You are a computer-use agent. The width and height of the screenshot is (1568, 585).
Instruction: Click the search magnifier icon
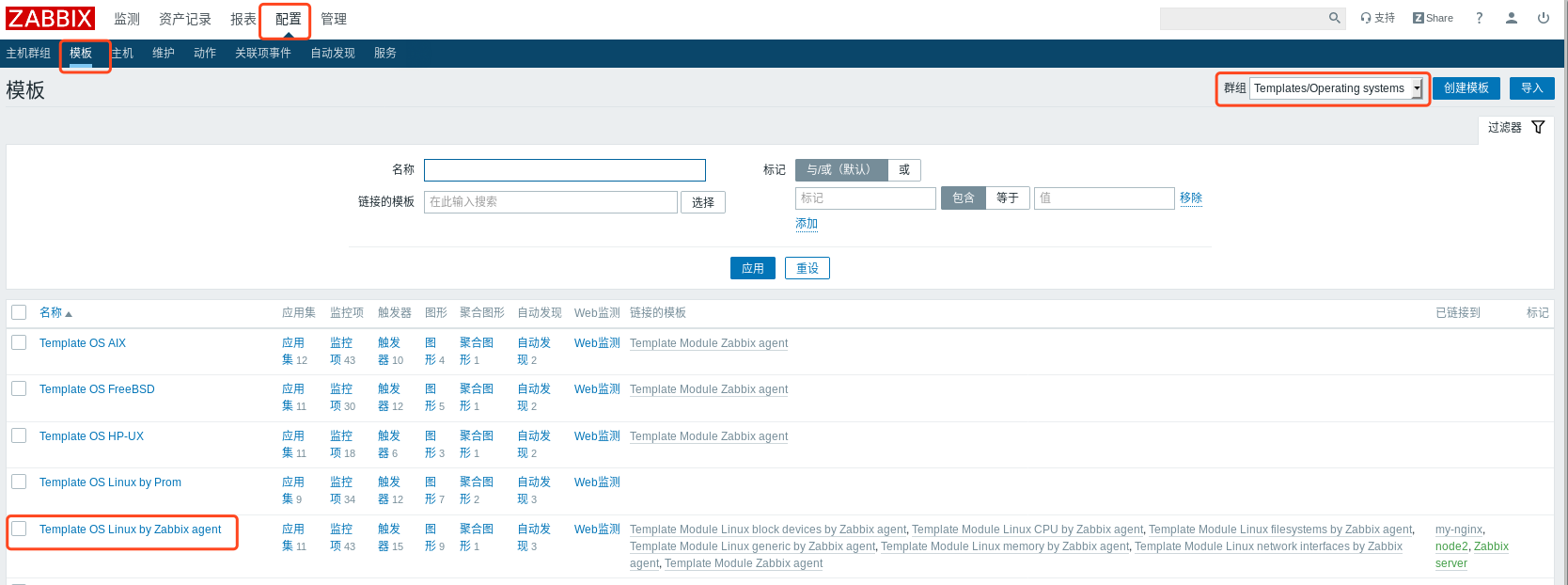click(1334, 18)
